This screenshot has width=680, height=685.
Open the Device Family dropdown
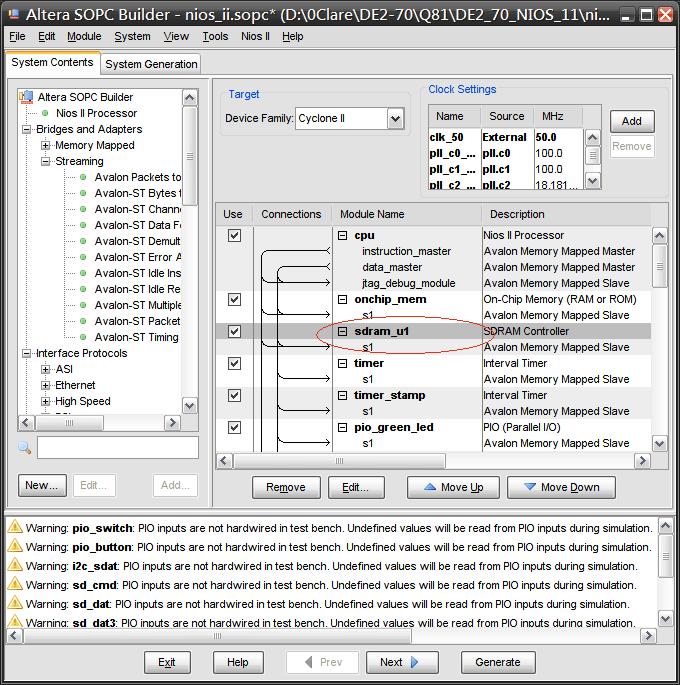395,118
